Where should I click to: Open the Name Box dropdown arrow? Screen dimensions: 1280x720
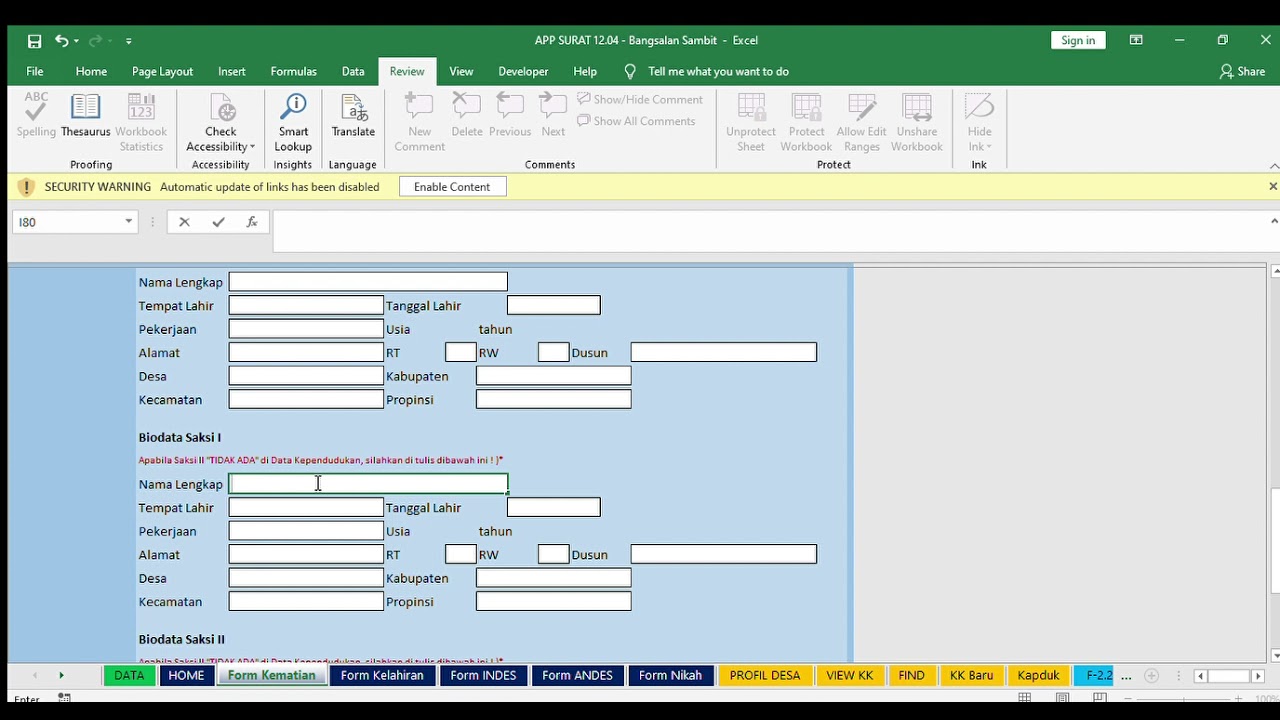pos(129,222)
